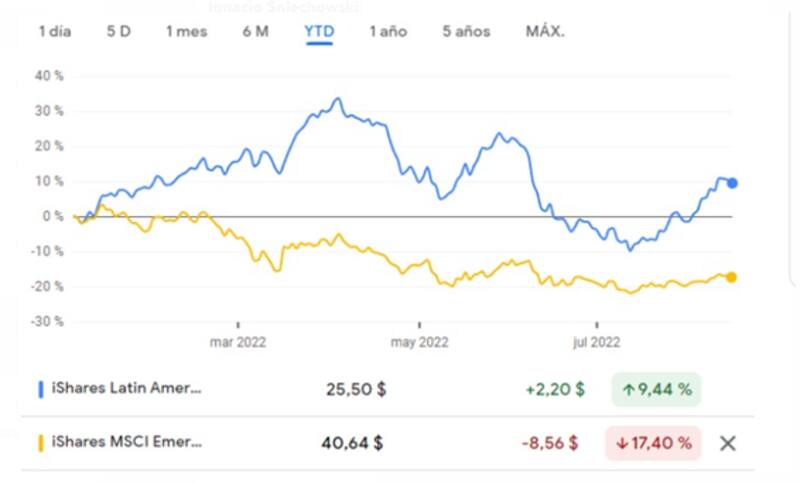Show the MÁX. full history range
The width and height of the screenshot is (800, 483).
(545, 31)
